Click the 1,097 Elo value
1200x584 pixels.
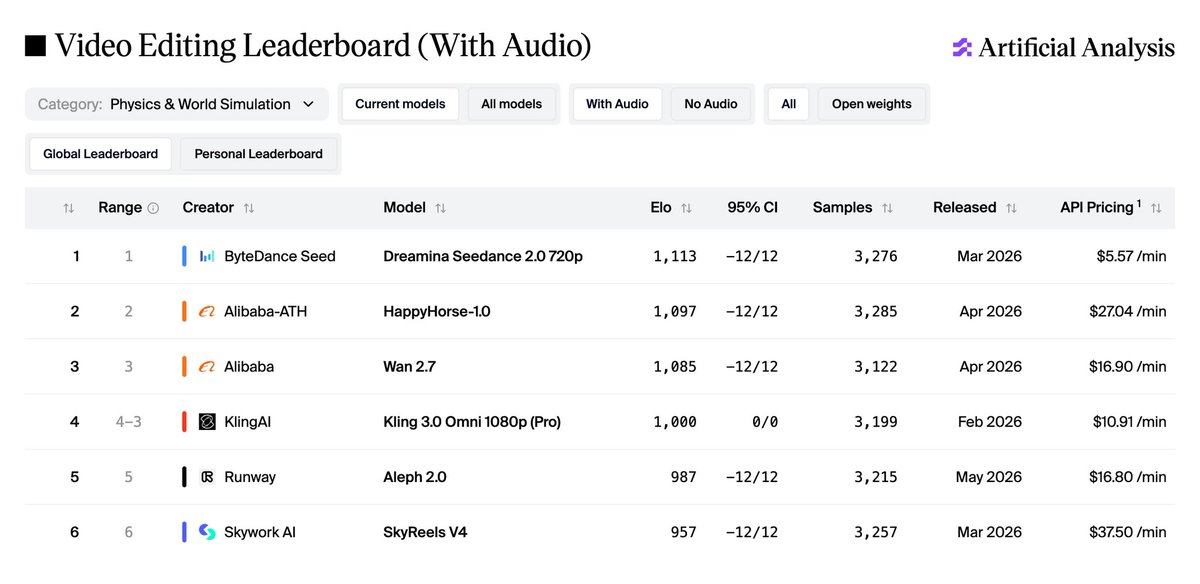(675, 311)
